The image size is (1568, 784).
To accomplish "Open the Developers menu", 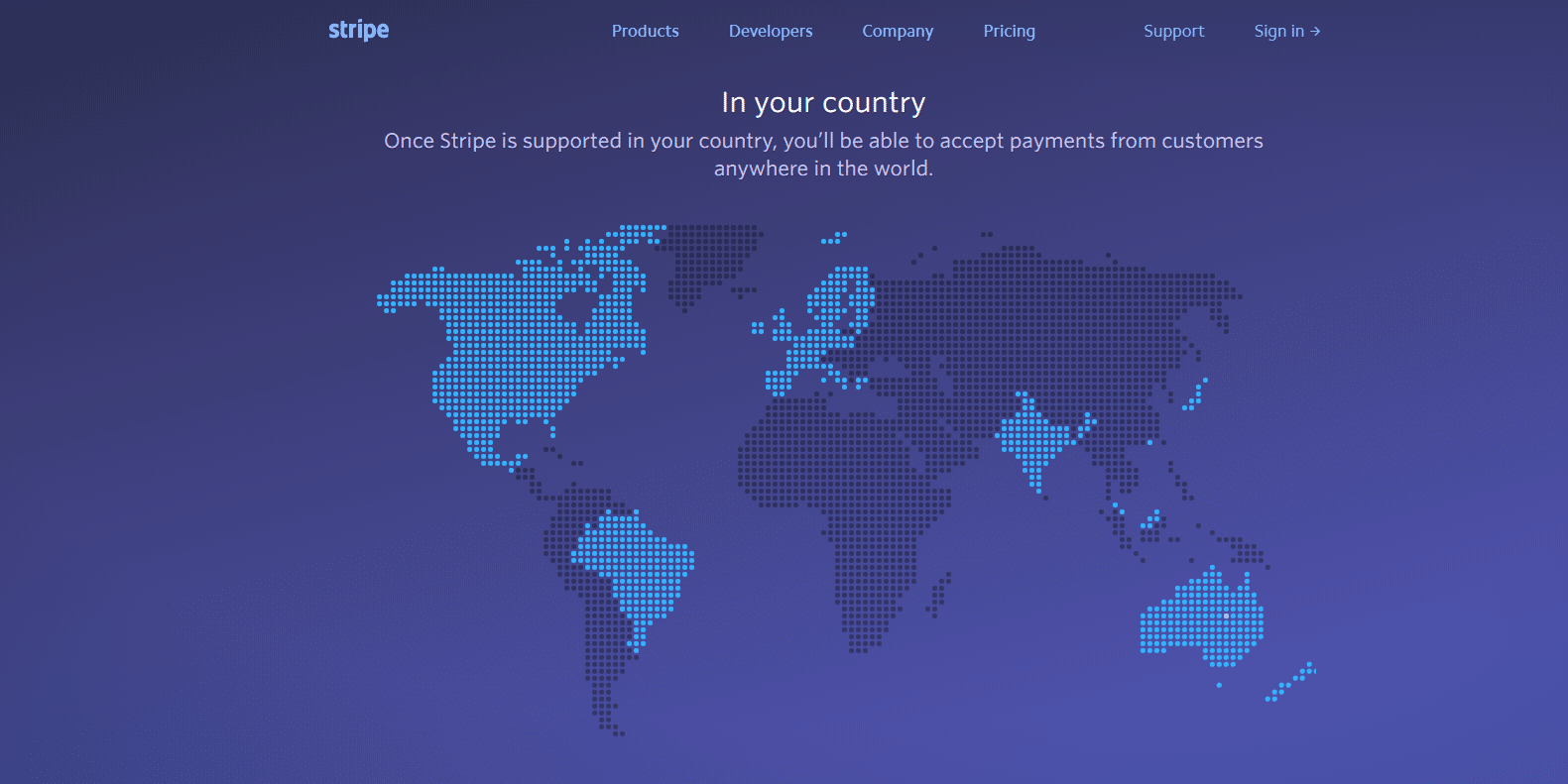I will (771, 31).
